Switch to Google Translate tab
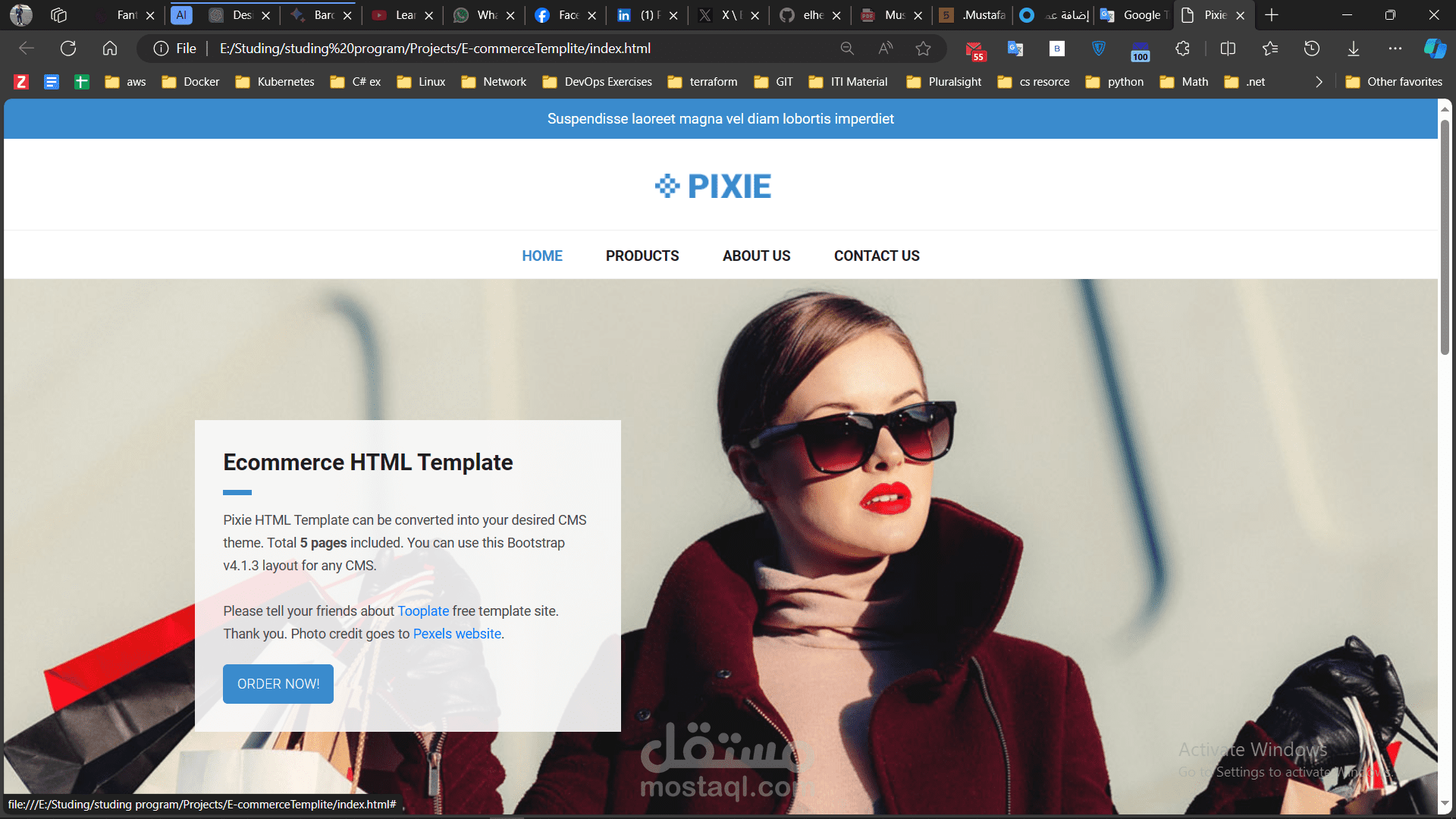This screenshot has width=1456, height=819. (1134, 15)
